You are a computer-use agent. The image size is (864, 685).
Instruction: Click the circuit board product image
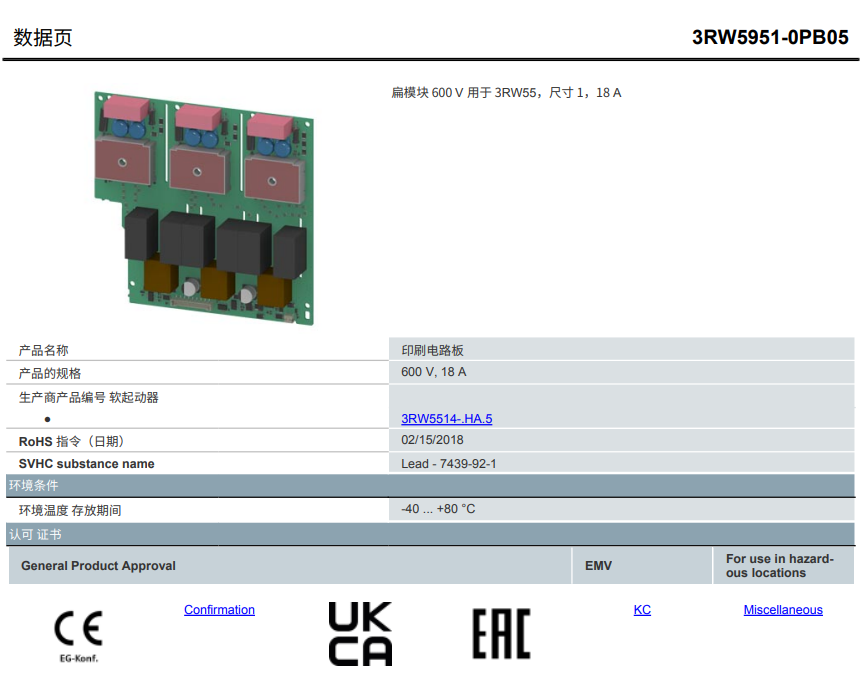point(204,208)
